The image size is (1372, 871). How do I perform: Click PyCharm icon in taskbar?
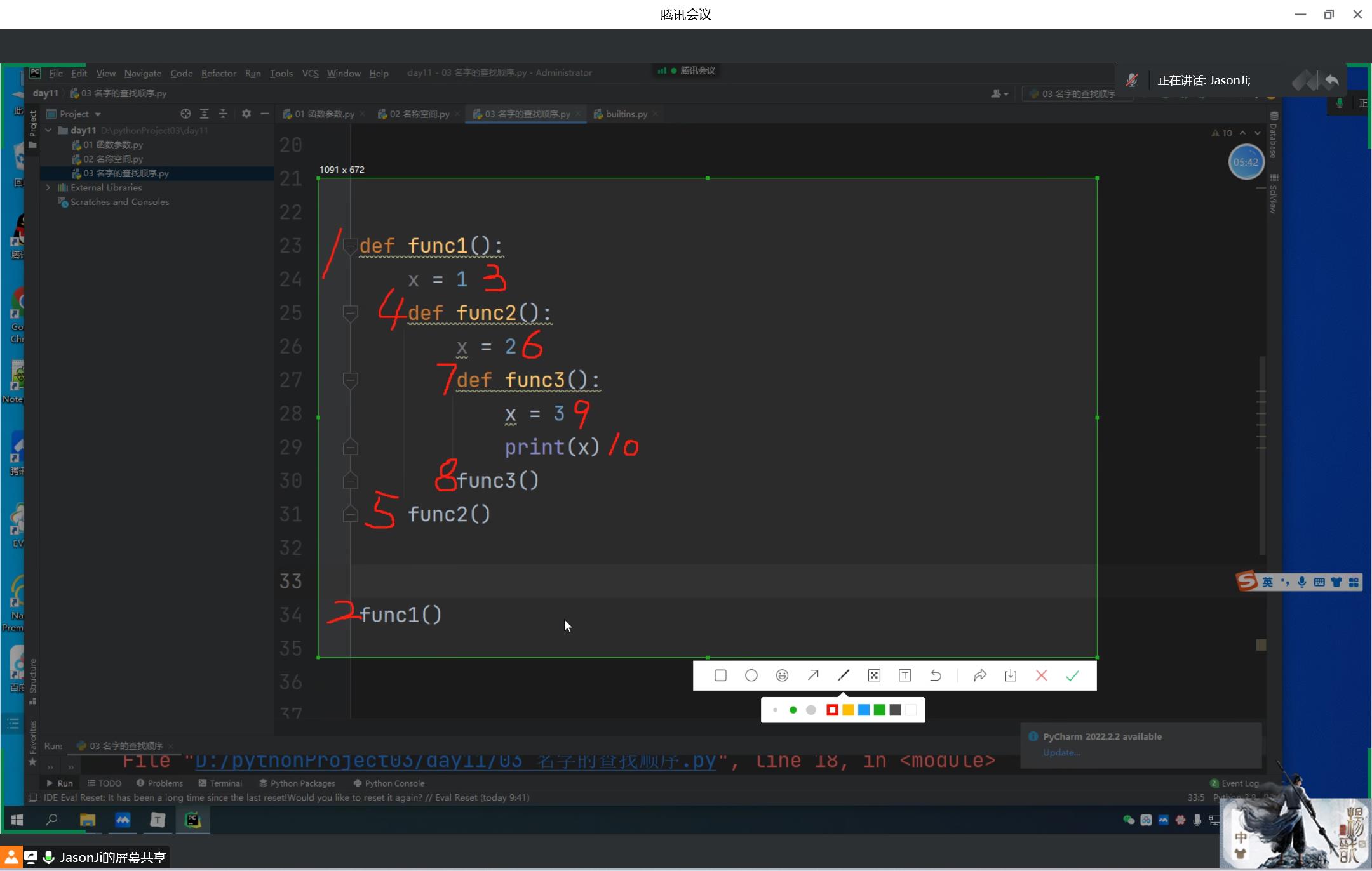tap(192, 820)
